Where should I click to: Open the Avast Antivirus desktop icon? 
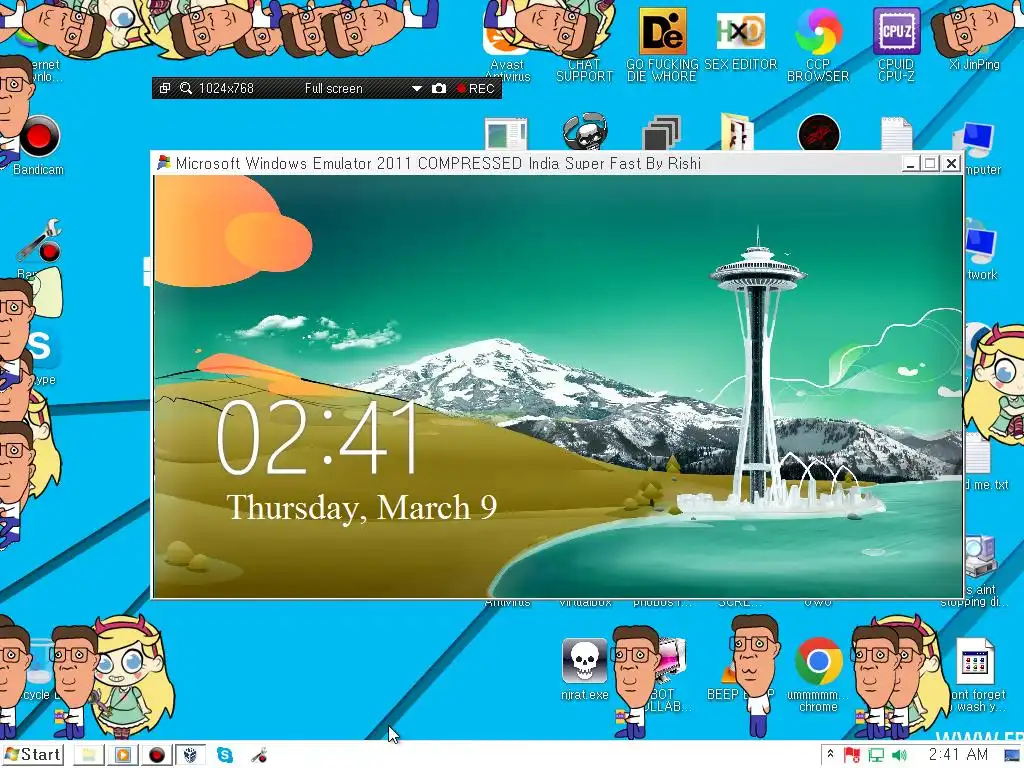(507, 46)
